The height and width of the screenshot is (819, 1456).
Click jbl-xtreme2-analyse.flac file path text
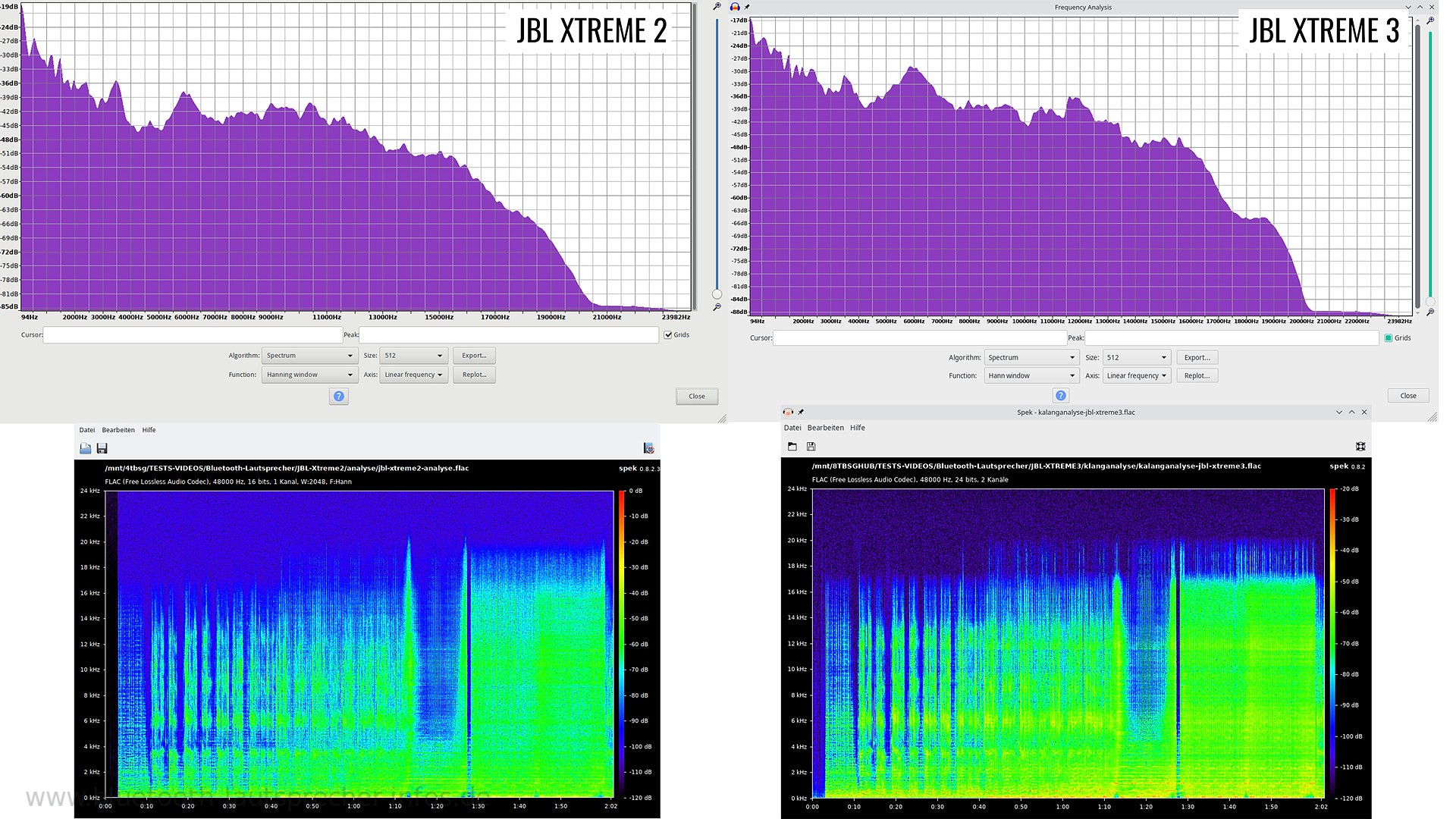click(x=287, y=468)
